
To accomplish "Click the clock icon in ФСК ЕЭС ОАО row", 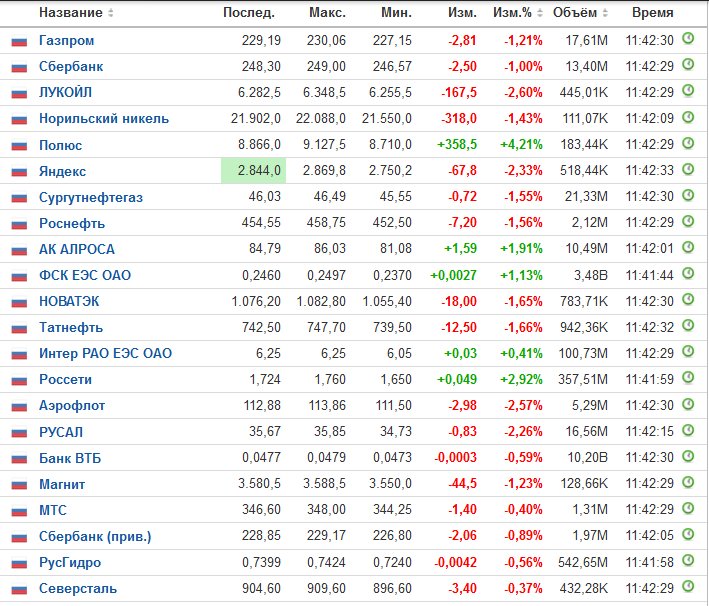I will [688, 274].
